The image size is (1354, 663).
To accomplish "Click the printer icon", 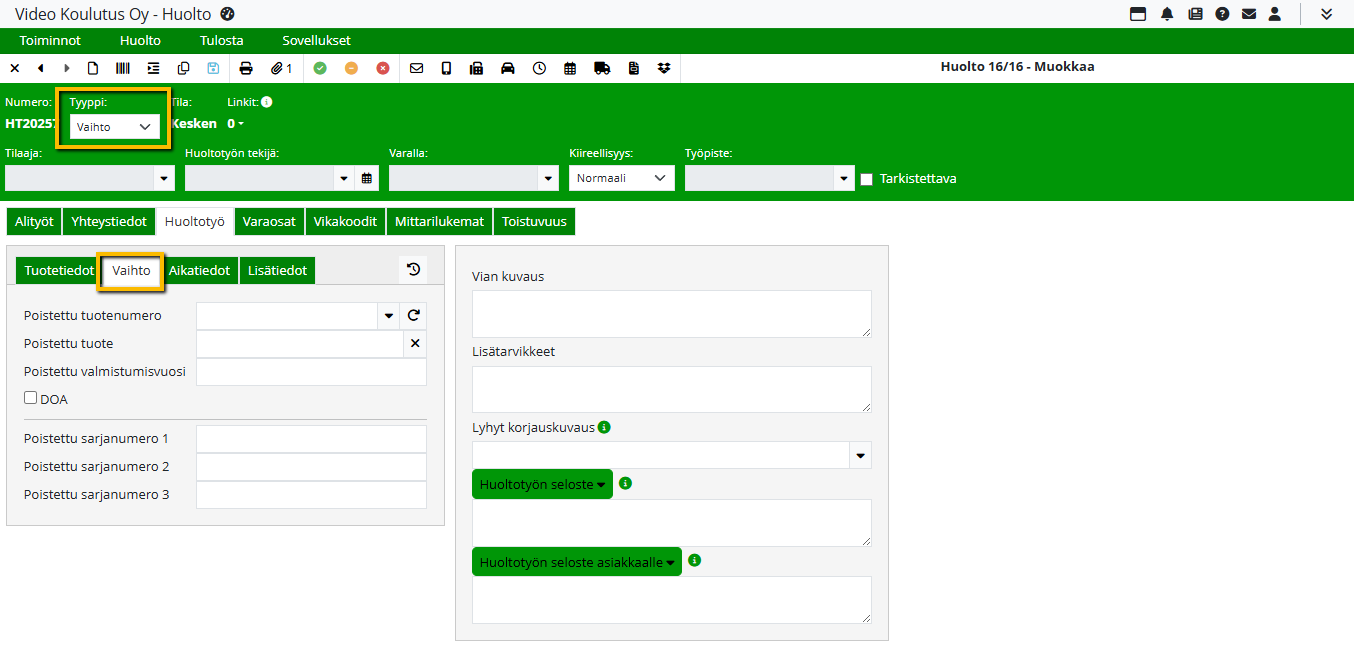I will tap(246, 68).
